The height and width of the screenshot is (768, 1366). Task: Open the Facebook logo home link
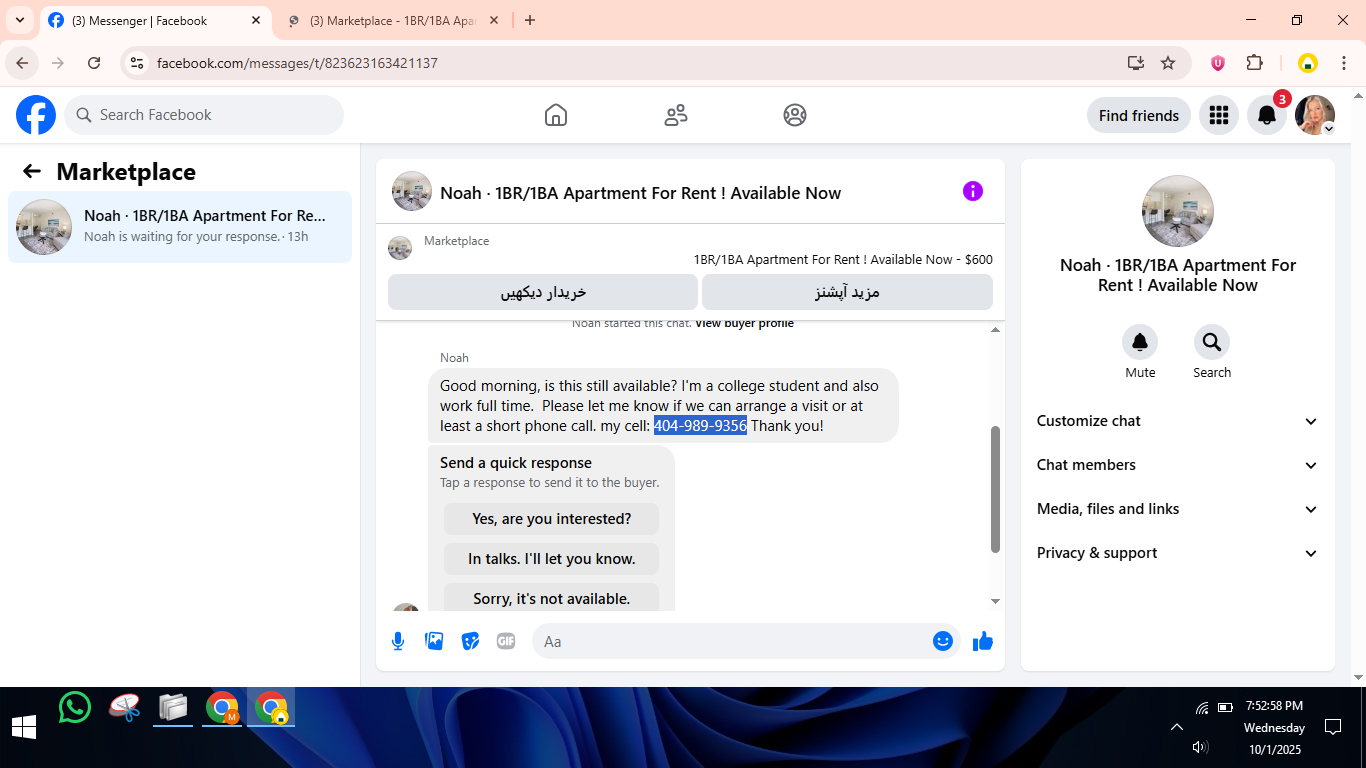tap(36, 115)
